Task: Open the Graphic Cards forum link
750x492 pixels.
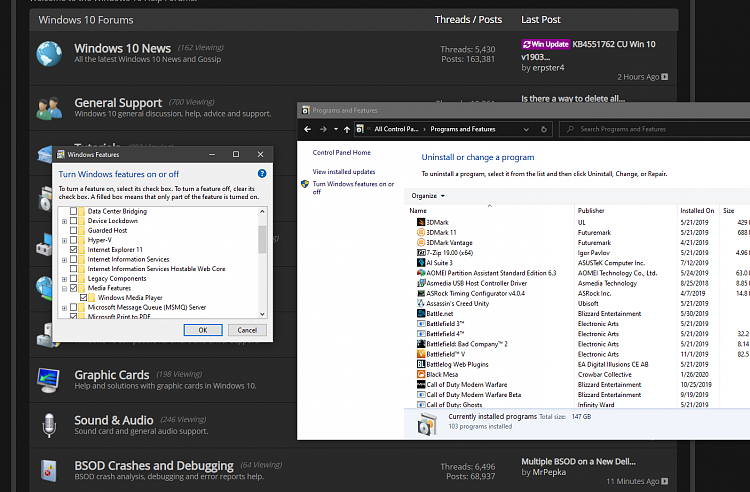Action: (111, 375)
